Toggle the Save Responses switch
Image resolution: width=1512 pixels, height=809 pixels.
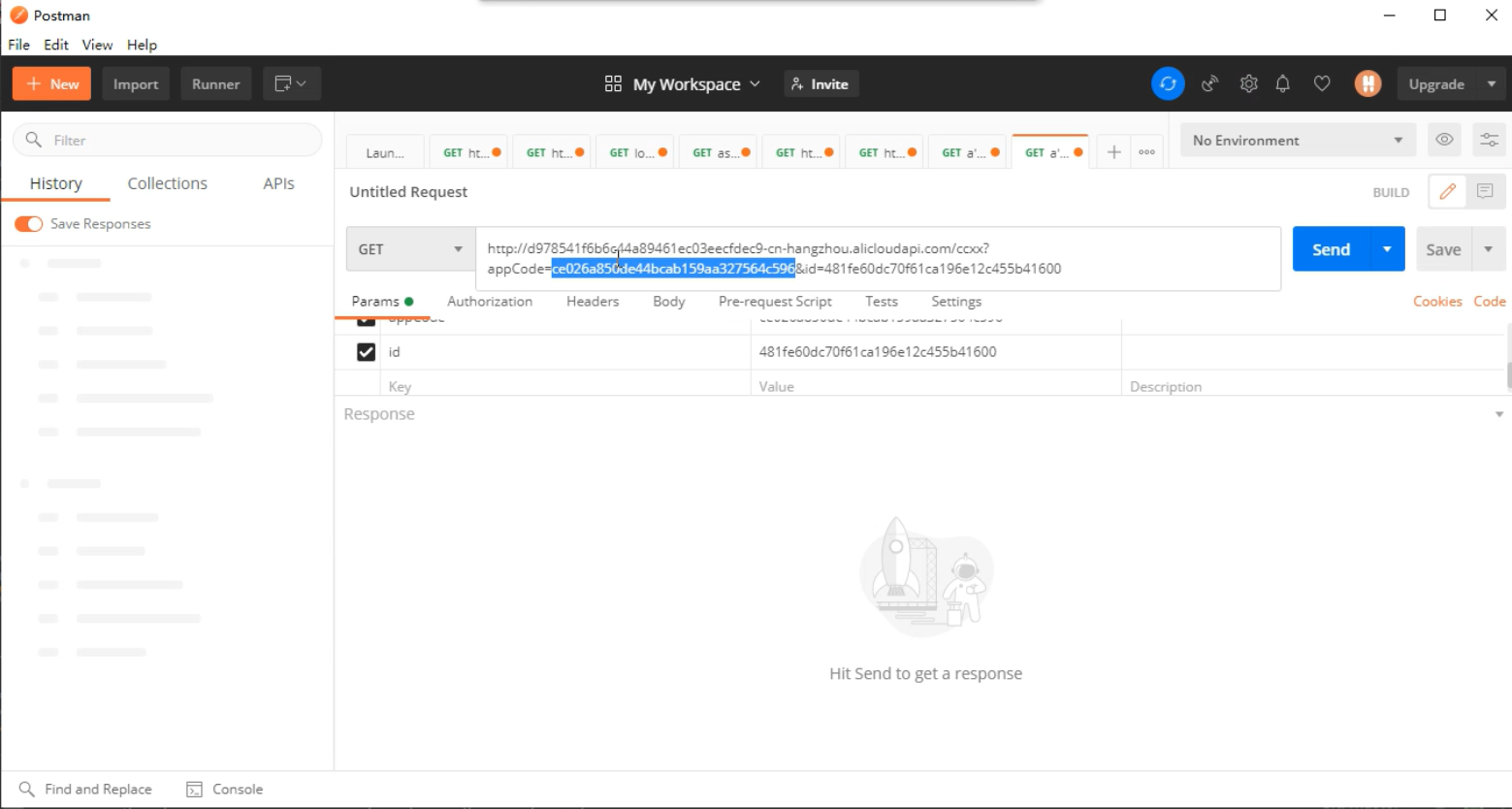tap(28, 224)
